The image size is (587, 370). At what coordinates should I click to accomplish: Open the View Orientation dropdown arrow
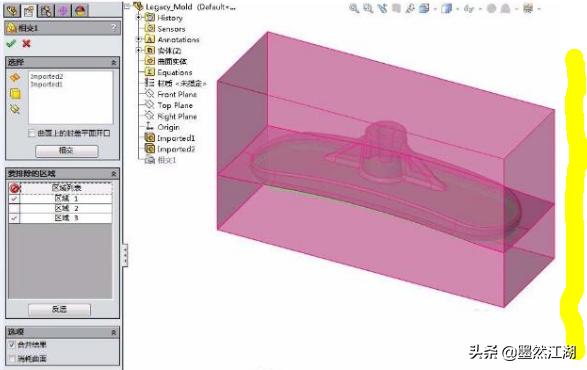click(x=436, y=9)
